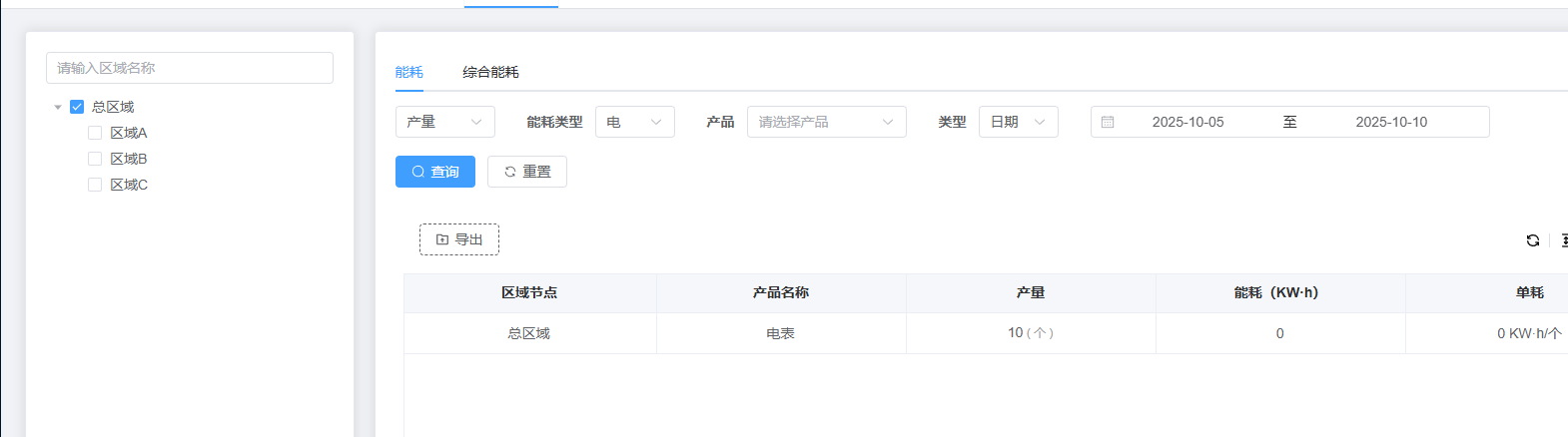Screen dimensions: 1568x437
Task: Check the 区域B checkbox
Action: click(95, 159)
